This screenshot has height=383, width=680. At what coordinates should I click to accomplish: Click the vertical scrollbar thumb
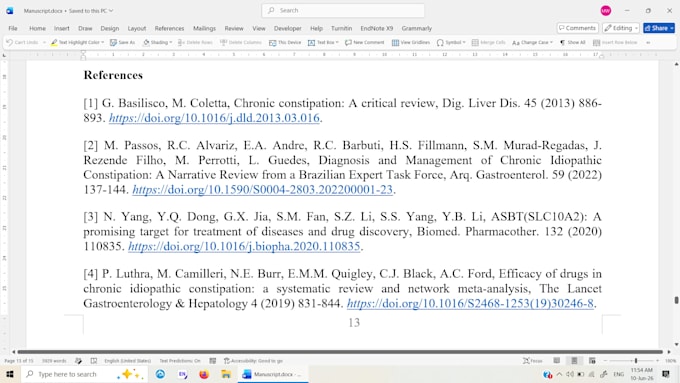(x=676, y=300)
